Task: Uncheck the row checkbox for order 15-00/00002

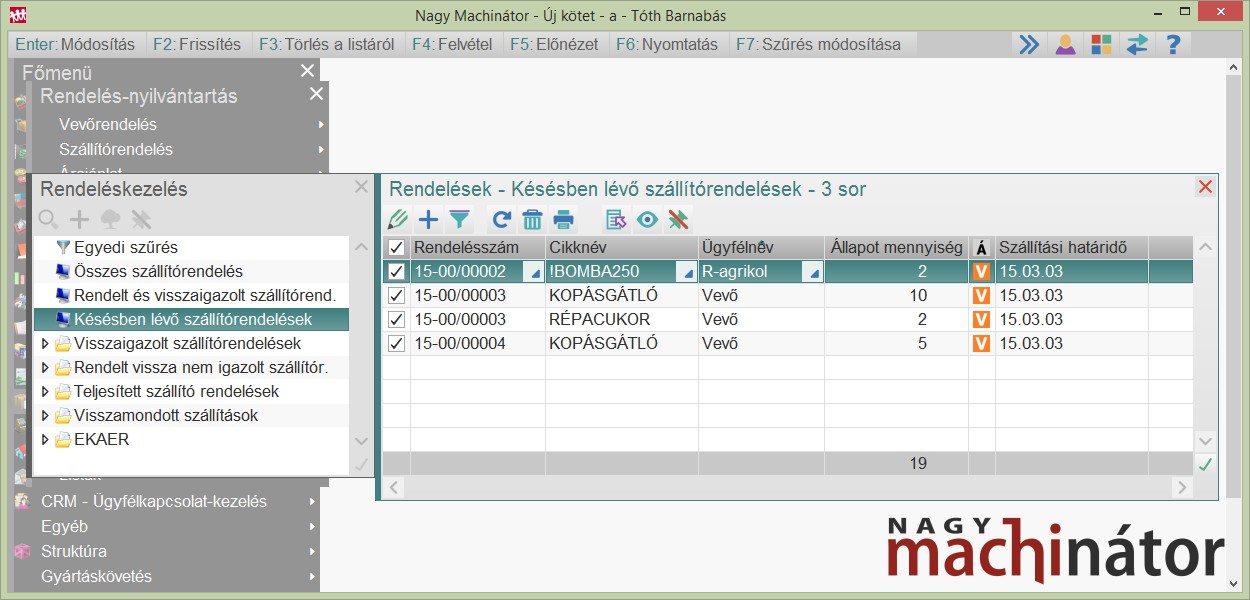Action: point(396,271)
